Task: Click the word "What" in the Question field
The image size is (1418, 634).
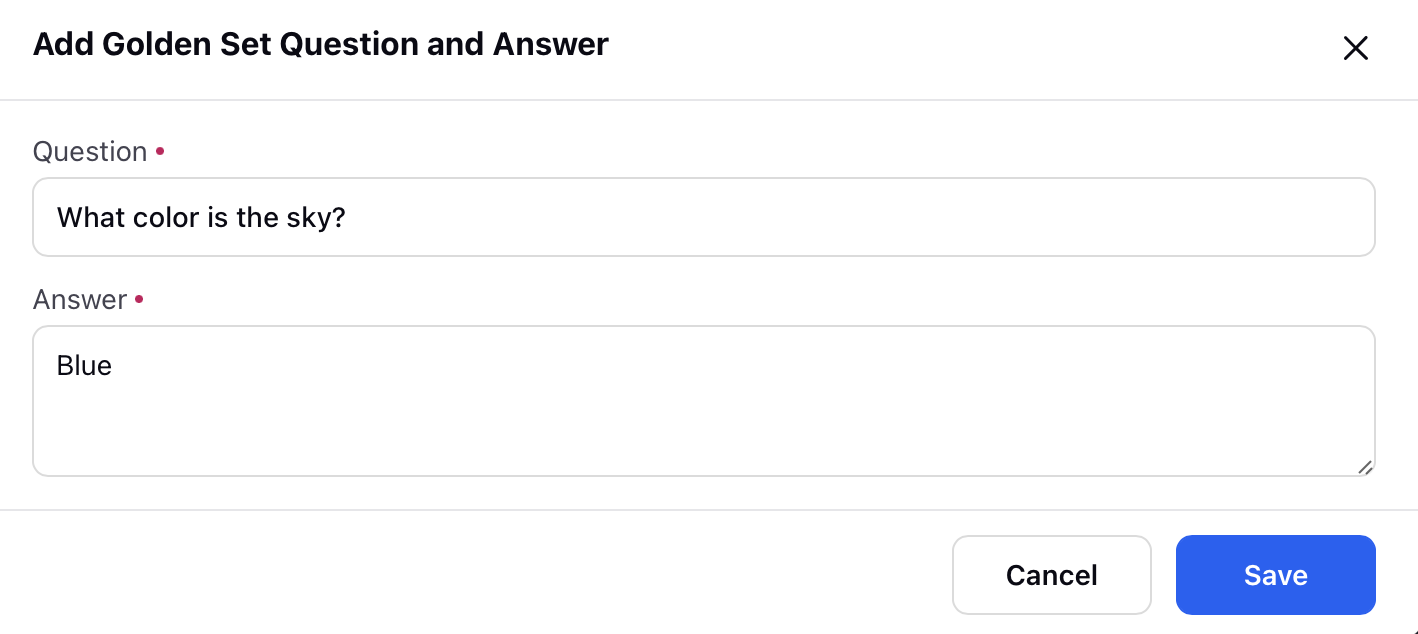Action: [91, 217]
